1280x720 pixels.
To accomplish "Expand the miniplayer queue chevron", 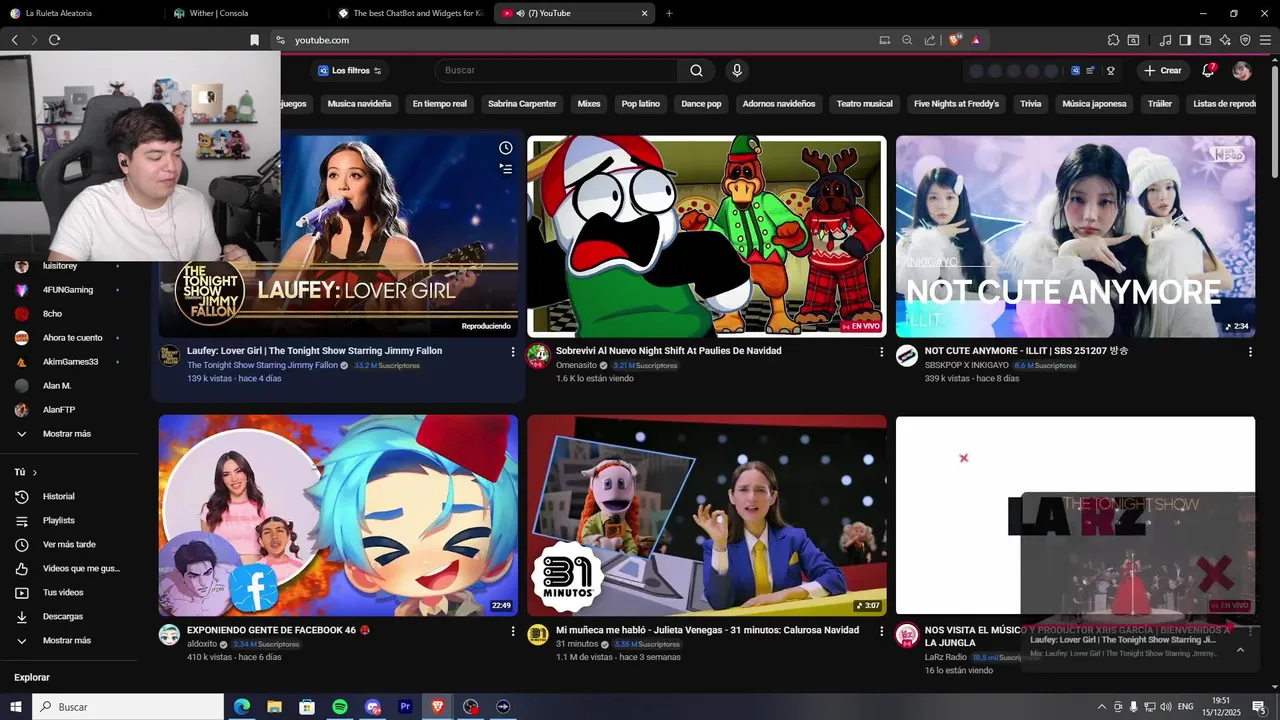I will tap(1240, 650).
